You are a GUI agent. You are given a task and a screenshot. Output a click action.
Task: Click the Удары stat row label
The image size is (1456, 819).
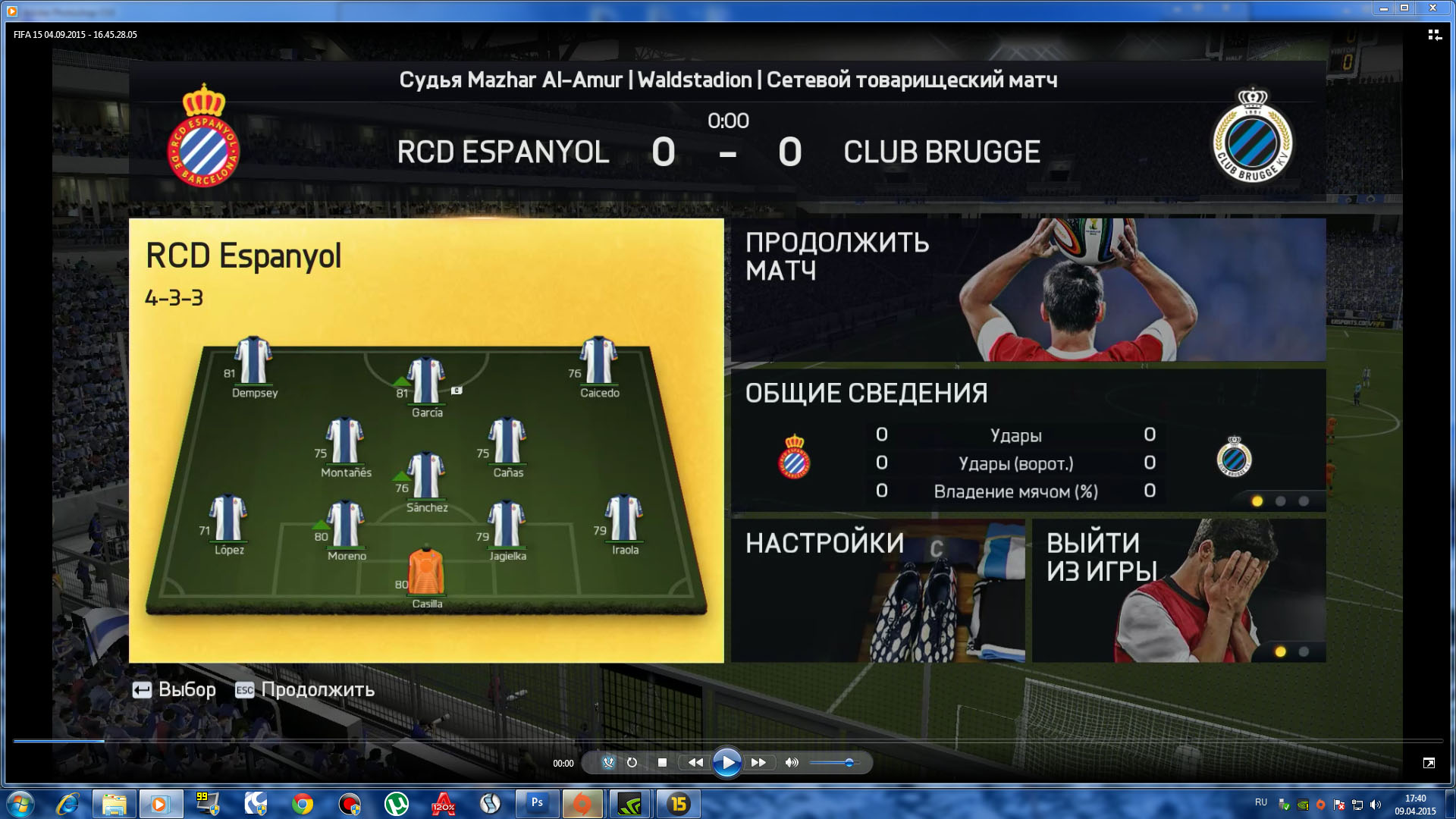tap(1015, 435)
